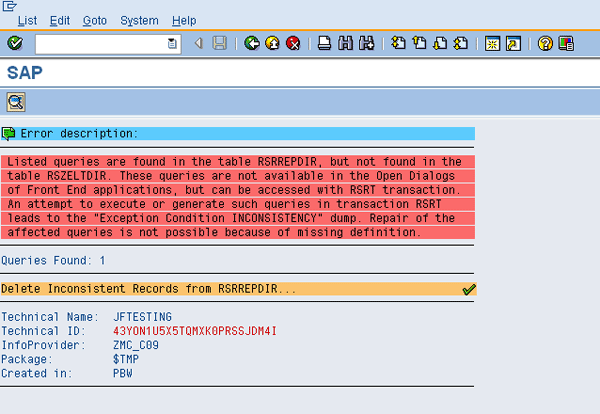Viewport: 600px width, 414px height.
Task: Open the Help menu
Action: click(184, 20)
